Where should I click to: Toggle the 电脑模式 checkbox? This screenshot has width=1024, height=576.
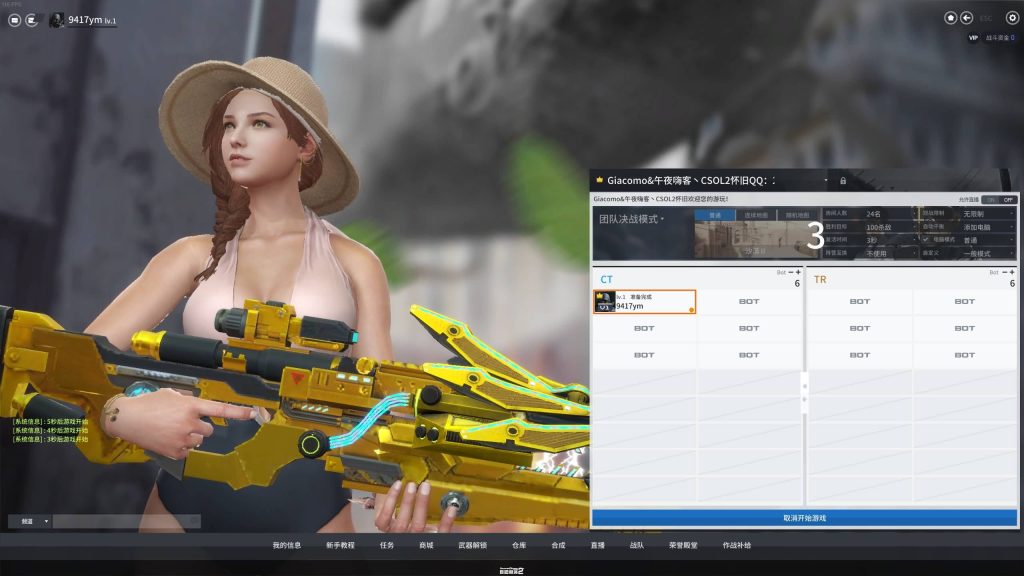926,240
